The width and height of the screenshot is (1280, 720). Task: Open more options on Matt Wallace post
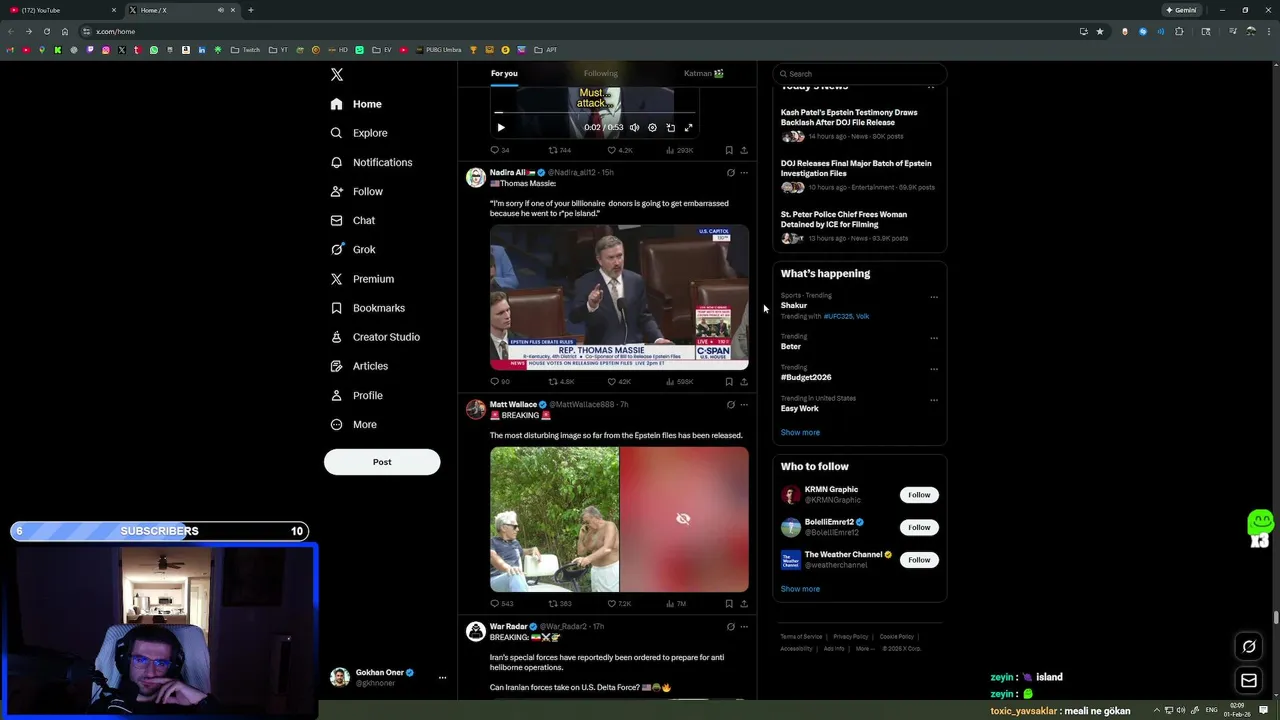pos(744,405)
